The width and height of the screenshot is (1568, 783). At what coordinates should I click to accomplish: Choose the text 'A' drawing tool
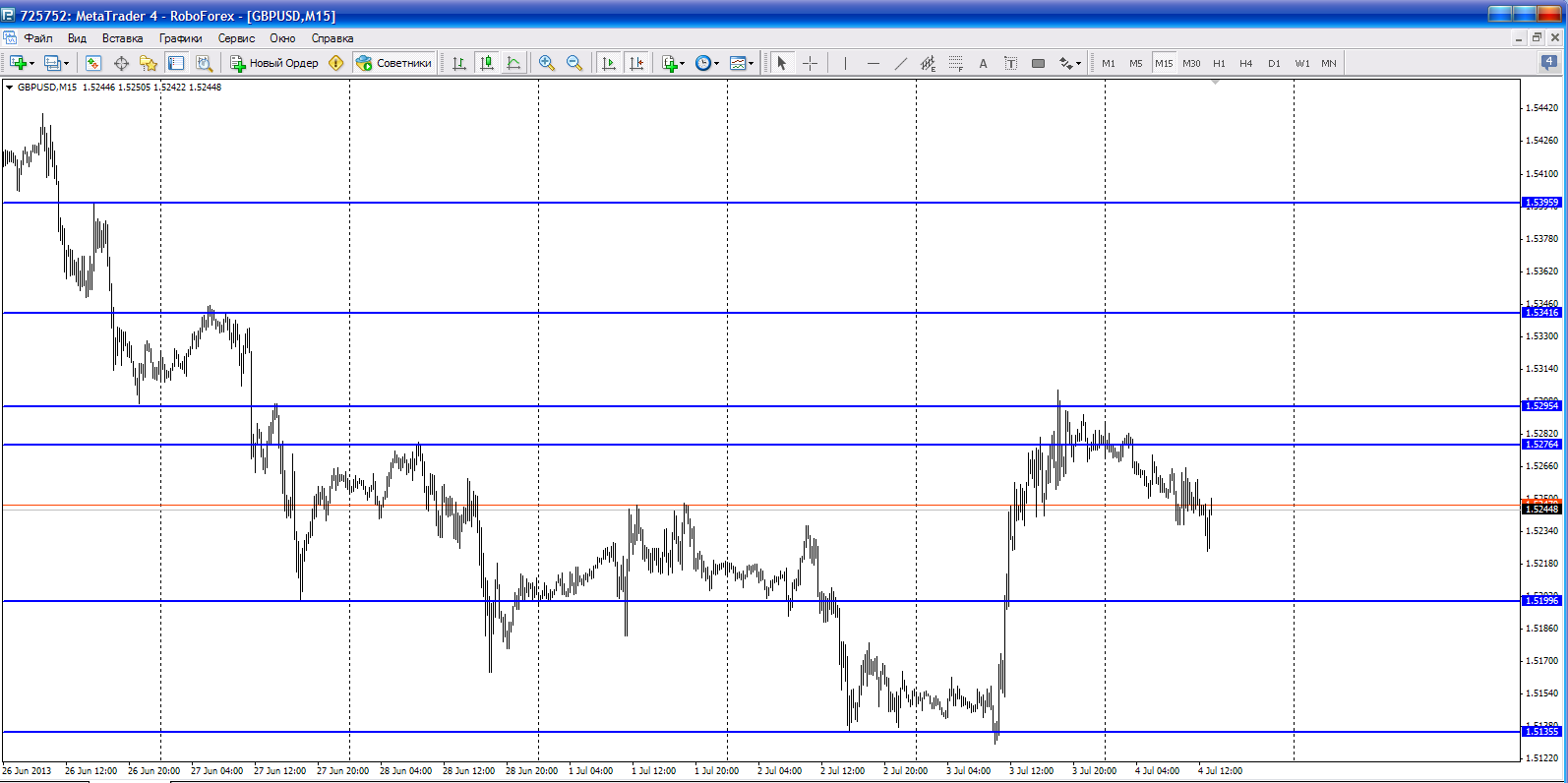click(983, 63)
